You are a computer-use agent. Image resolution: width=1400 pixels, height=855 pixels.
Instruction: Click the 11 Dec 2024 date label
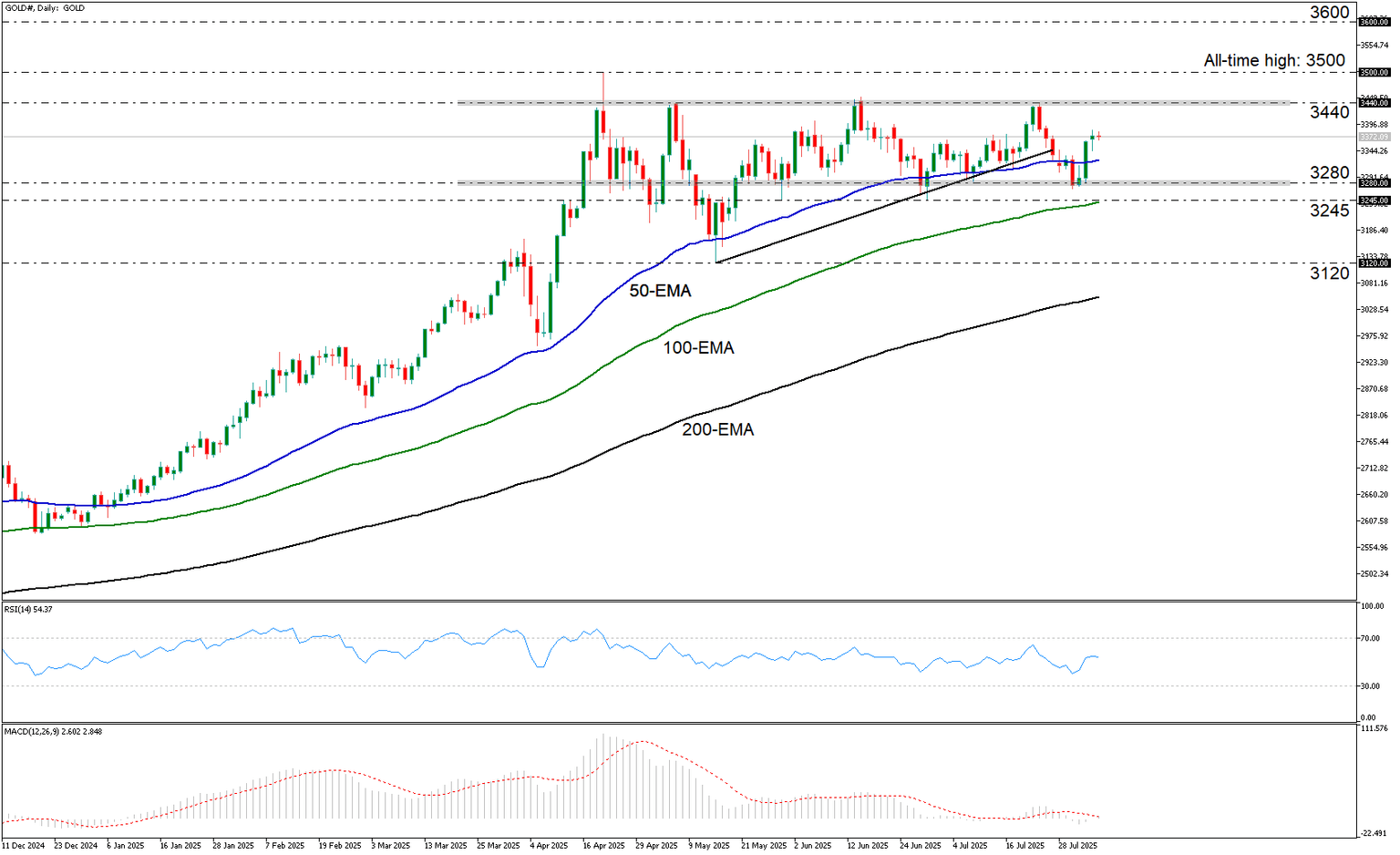(x=24, y=846)
